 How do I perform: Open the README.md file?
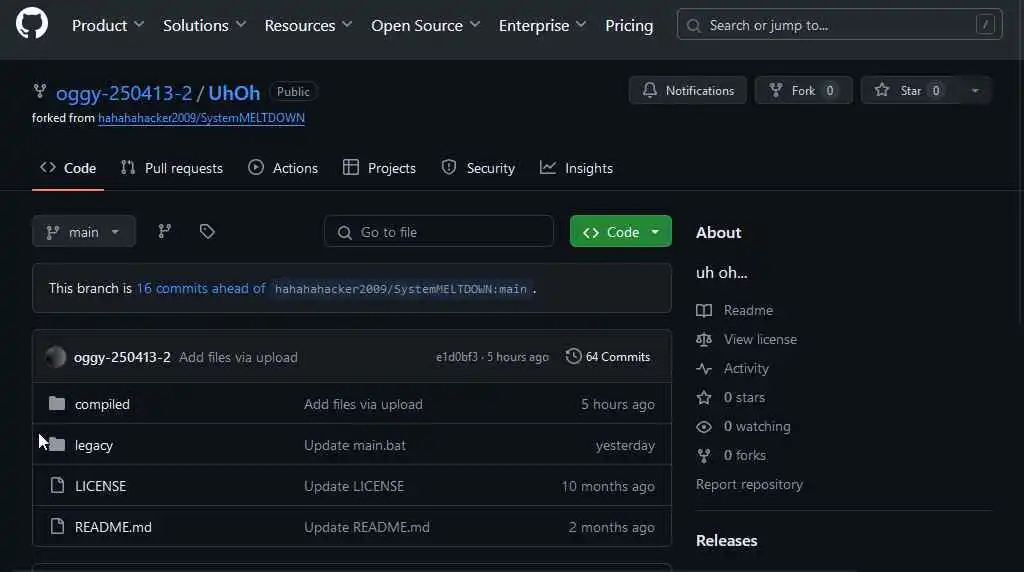(x=113, y=527)
